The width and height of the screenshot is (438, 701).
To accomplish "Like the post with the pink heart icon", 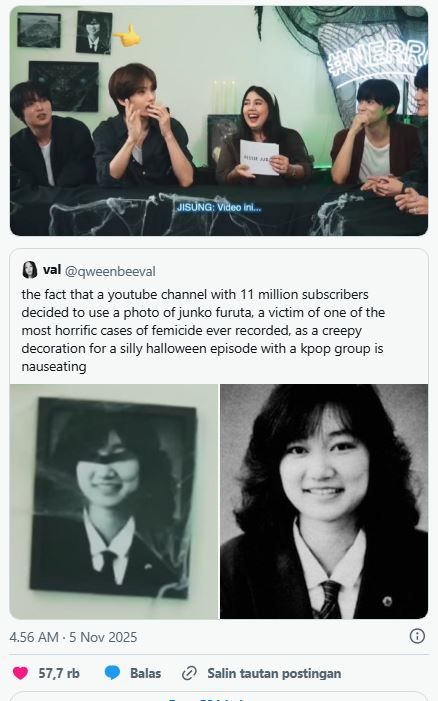I will (x=20, y=673).
